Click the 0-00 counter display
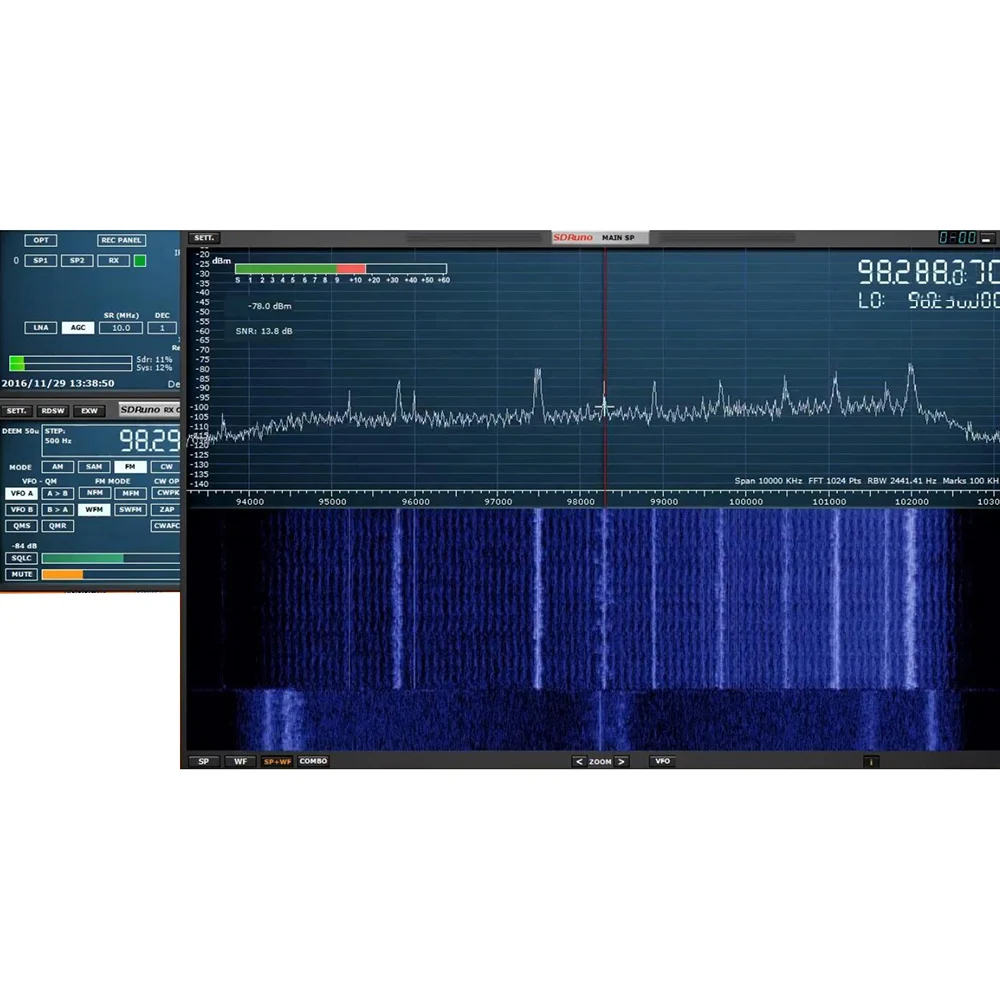This screenshot has height=1000, width=1000. click(x=957, y=238)
